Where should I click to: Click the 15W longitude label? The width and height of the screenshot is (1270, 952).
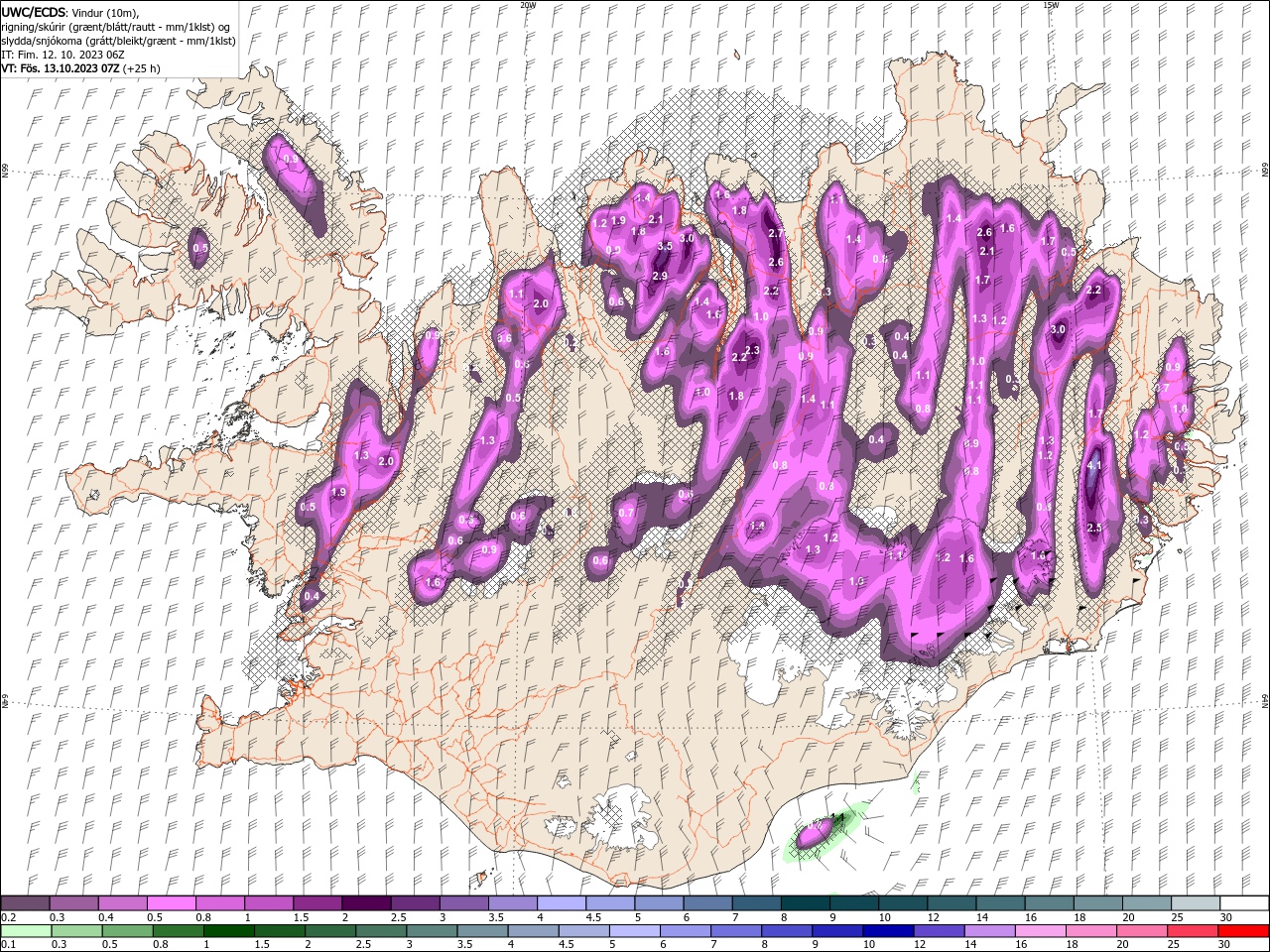(1051, 5)
